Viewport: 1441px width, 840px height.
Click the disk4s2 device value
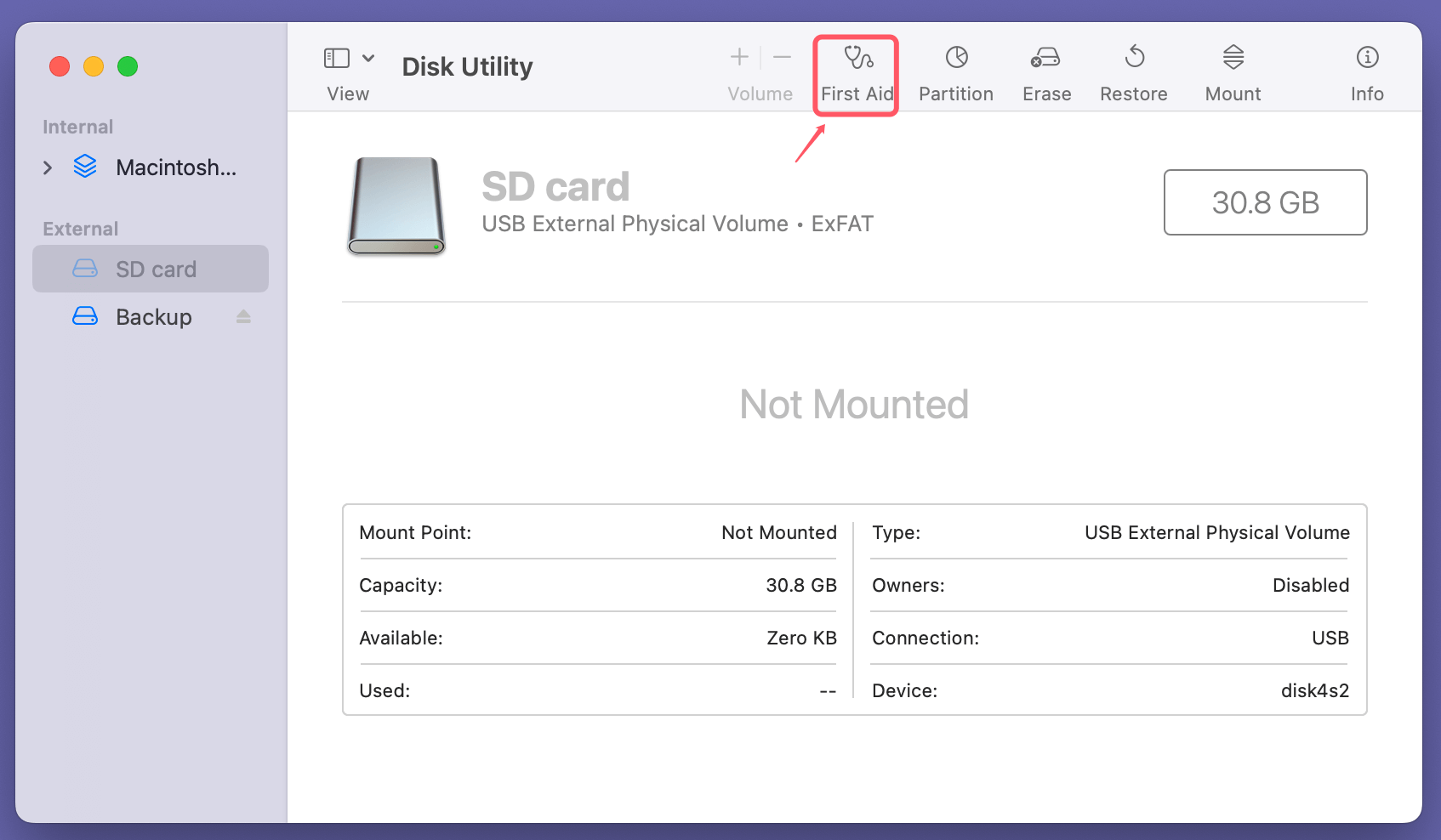pos(1314,690)
